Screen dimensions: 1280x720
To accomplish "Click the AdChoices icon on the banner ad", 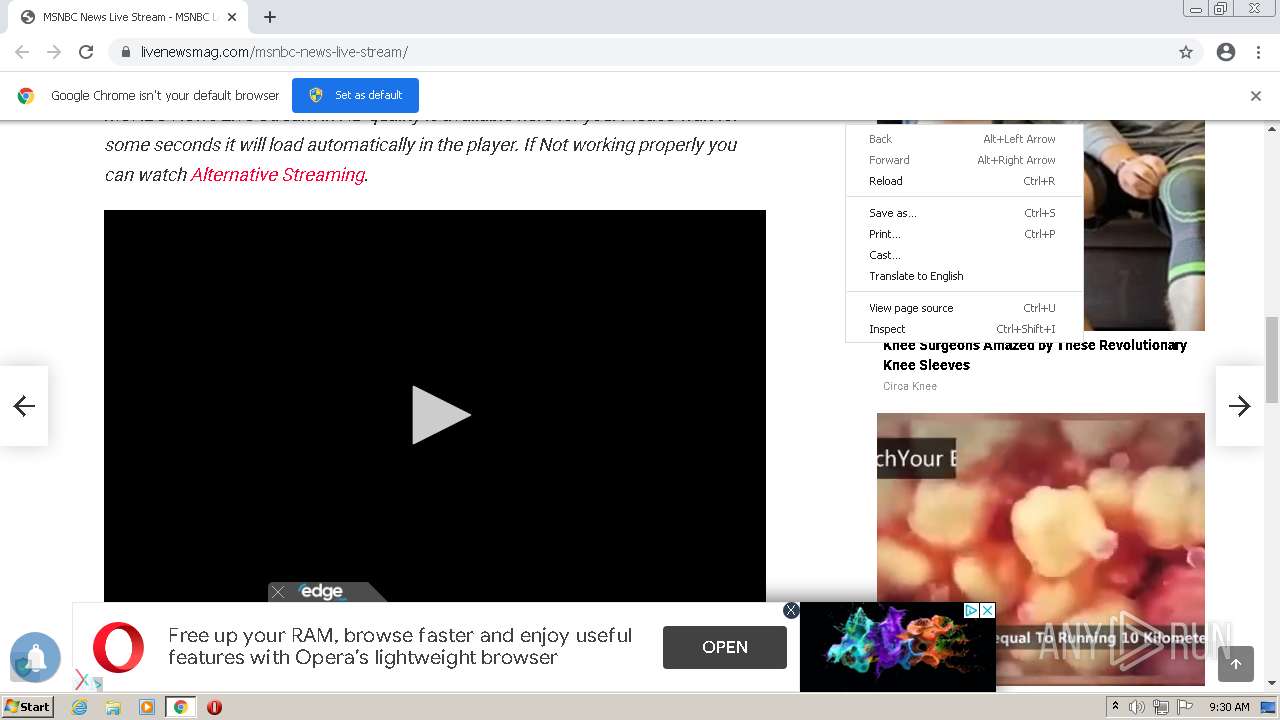I will pyautogui.click(x=971, y=610).
